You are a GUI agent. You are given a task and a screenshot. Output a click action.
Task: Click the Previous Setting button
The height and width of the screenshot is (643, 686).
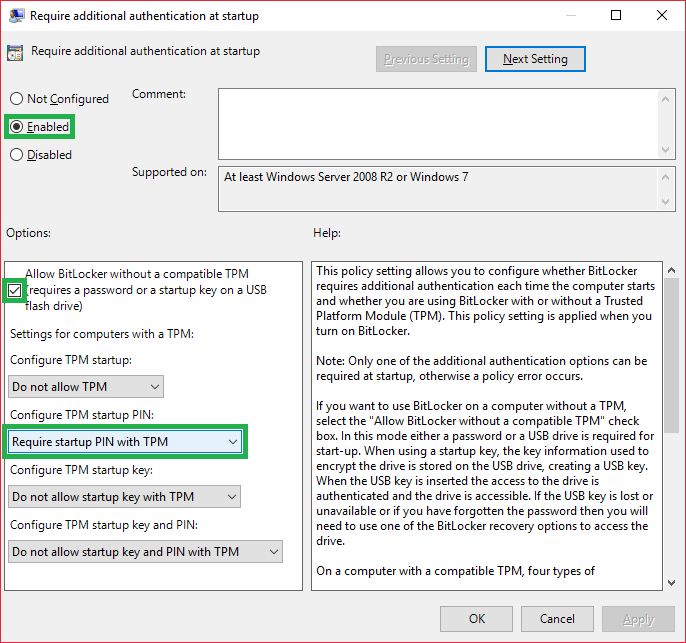[426, 59]
